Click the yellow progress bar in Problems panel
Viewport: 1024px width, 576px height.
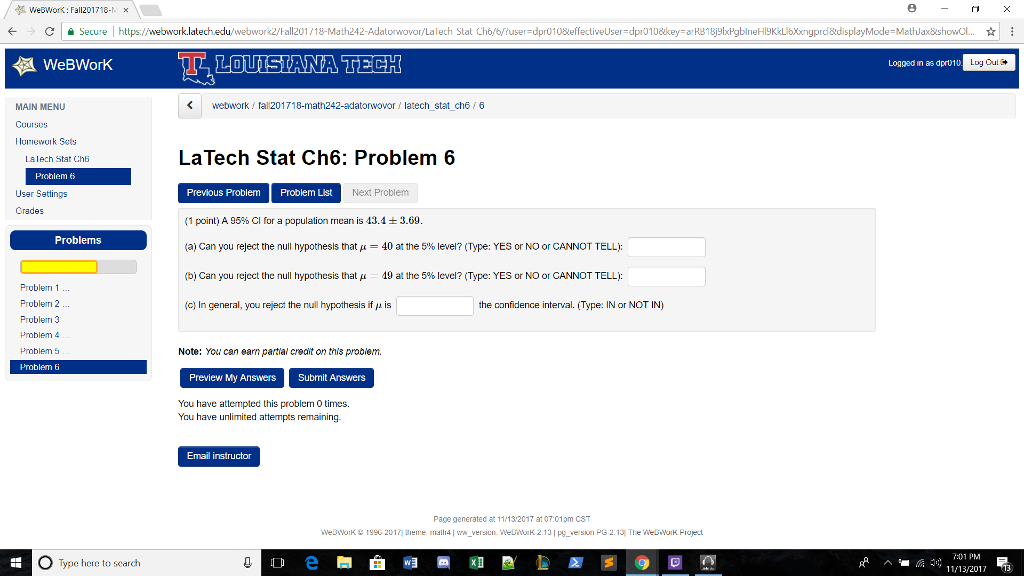point(58,266)
